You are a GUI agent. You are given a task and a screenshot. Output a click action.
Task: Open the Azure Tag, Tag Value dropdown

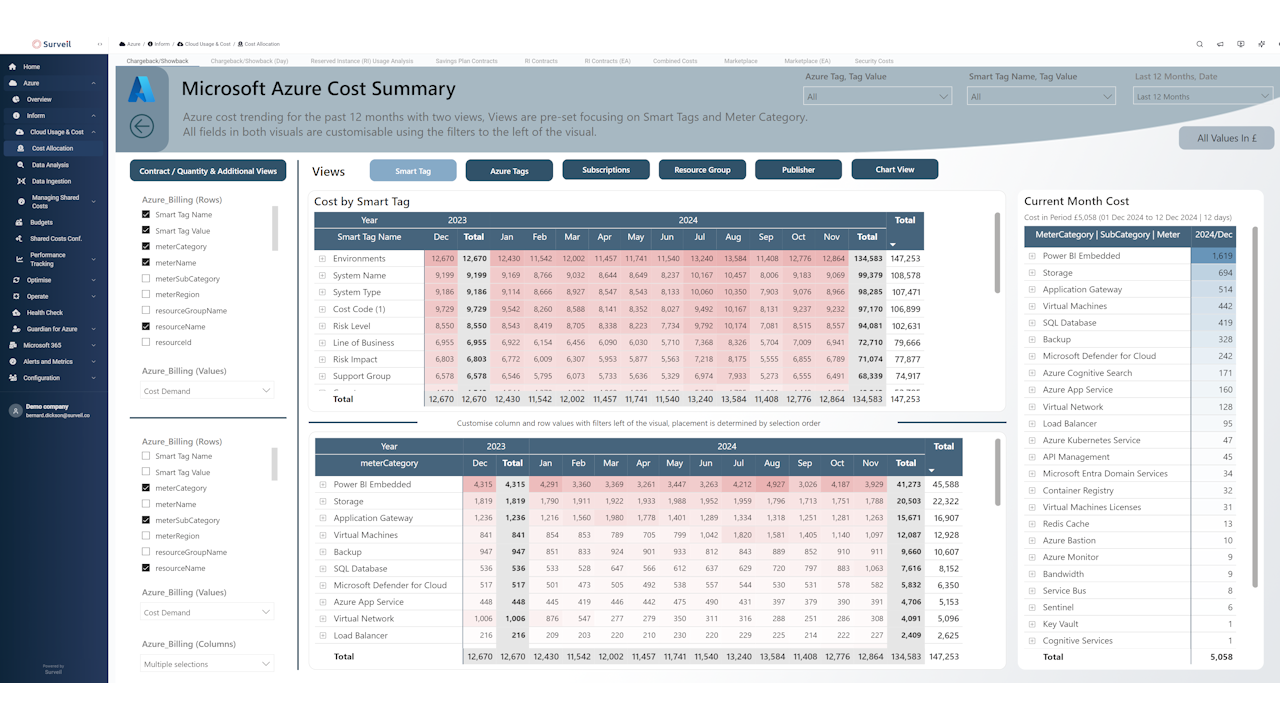tap(877, 97)
